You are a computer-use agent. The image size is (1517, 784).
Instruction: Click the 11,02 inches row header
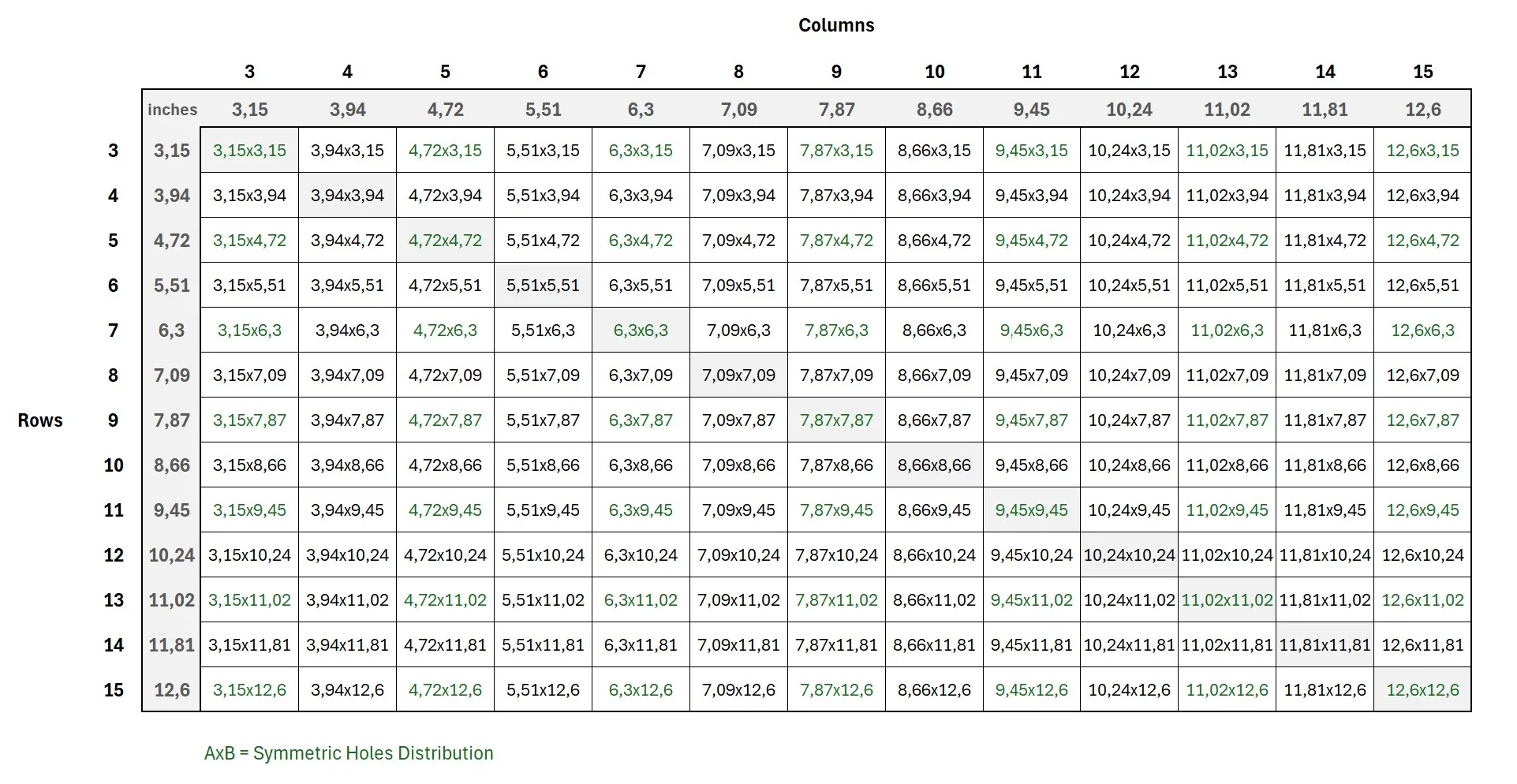[172, 599]
